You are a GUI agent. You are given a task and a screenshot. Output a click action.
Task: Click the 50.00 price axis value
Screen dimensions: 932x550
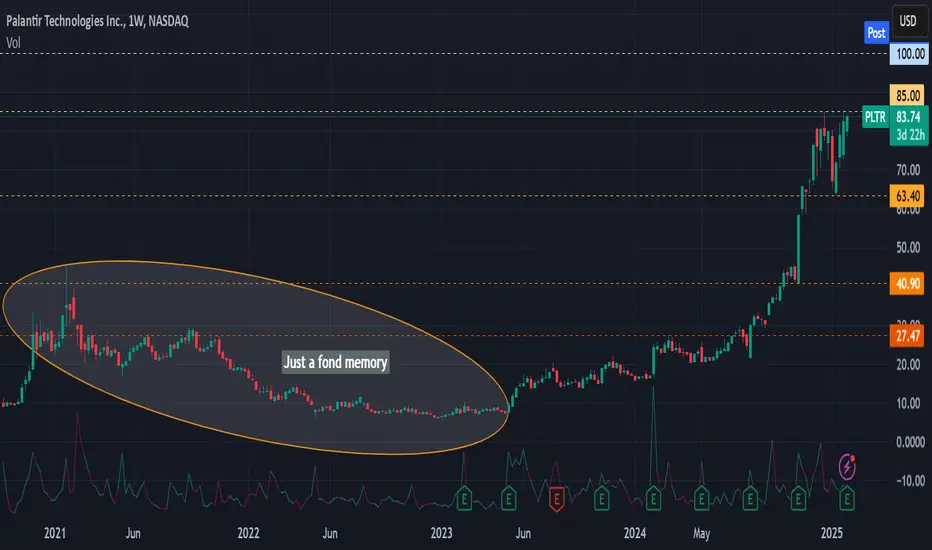[x=908, y=247]
